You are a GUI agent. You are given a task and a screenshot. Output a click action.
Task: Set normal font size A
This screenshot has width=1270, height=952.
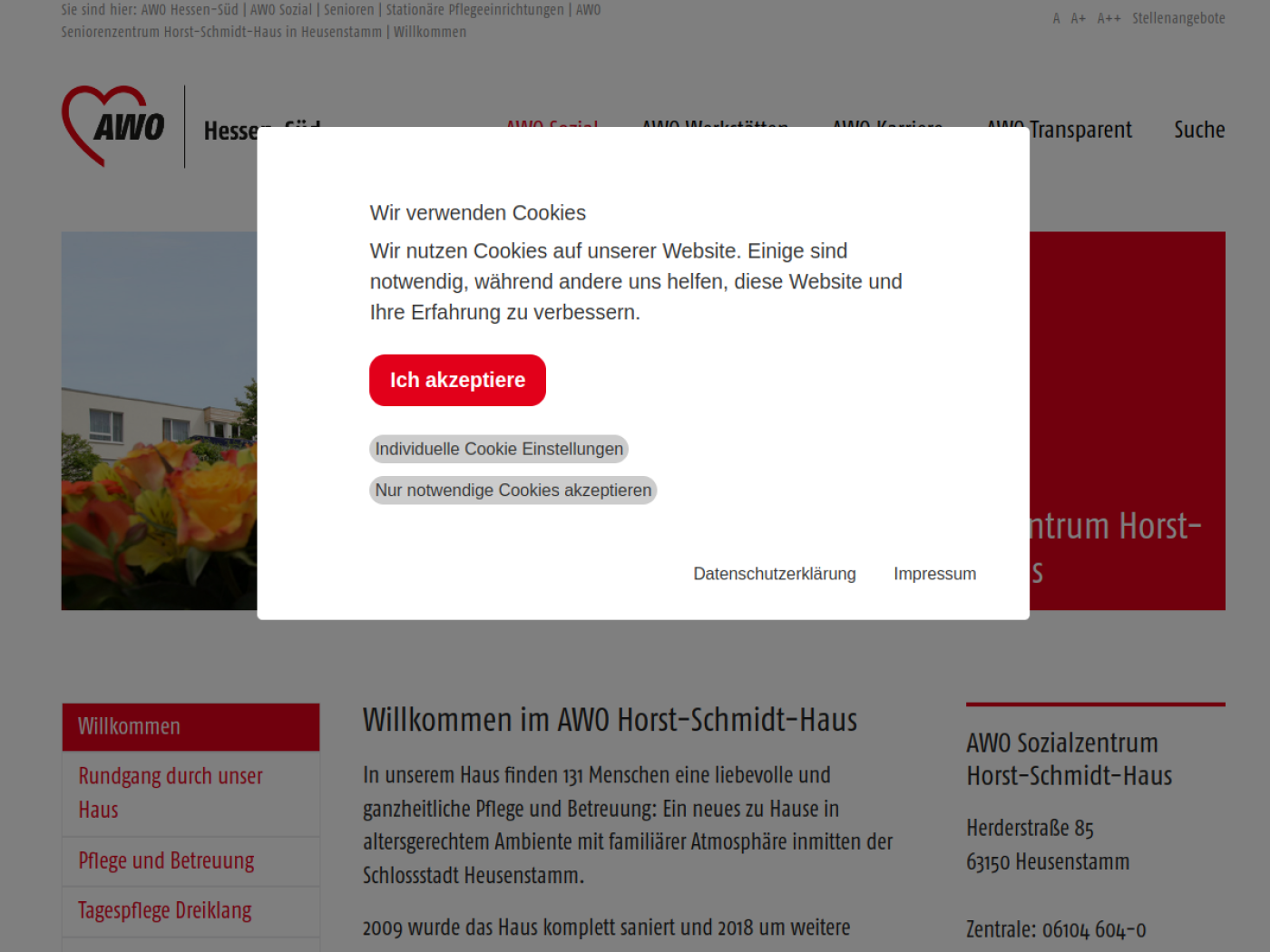coord(1056,18)
